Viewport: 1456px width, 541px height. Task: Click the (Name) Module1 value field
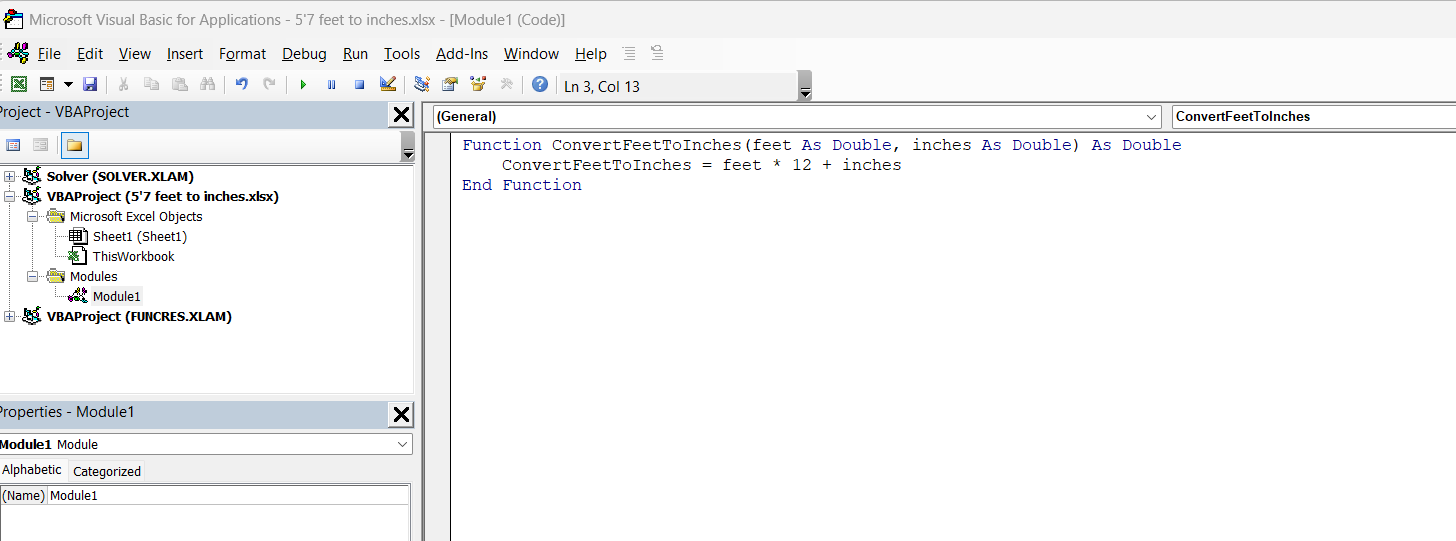pyautogui.click(x=228, y=495)
